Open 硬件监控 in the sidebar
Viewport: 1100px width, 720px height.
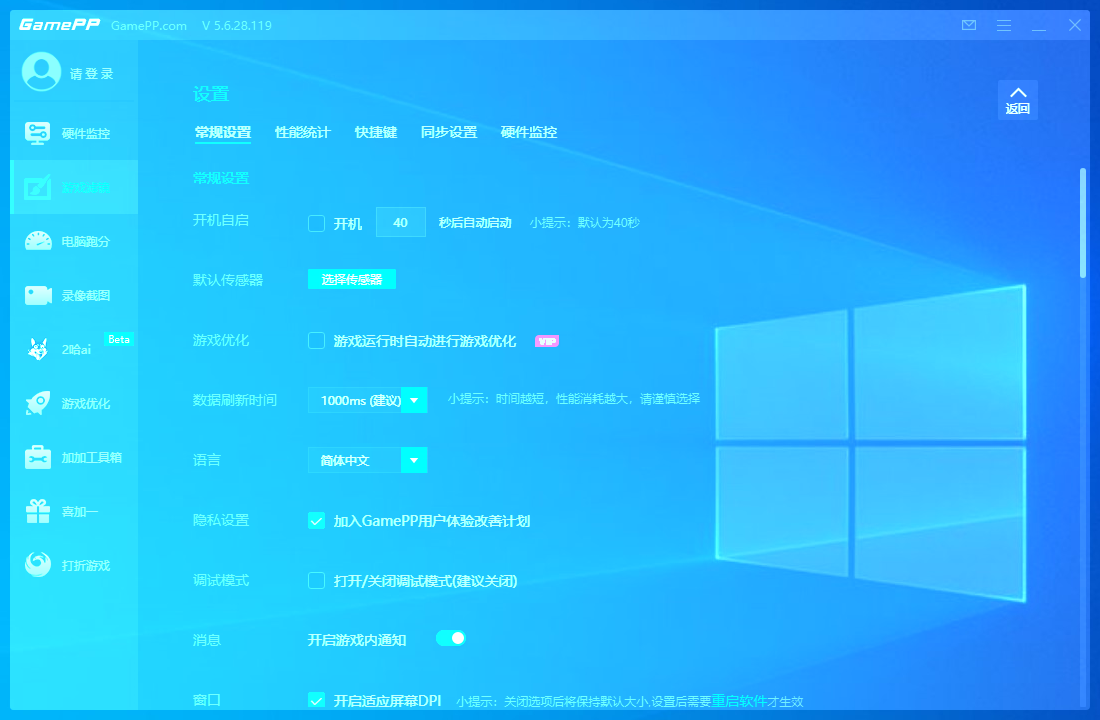click(x=74, y=133)
